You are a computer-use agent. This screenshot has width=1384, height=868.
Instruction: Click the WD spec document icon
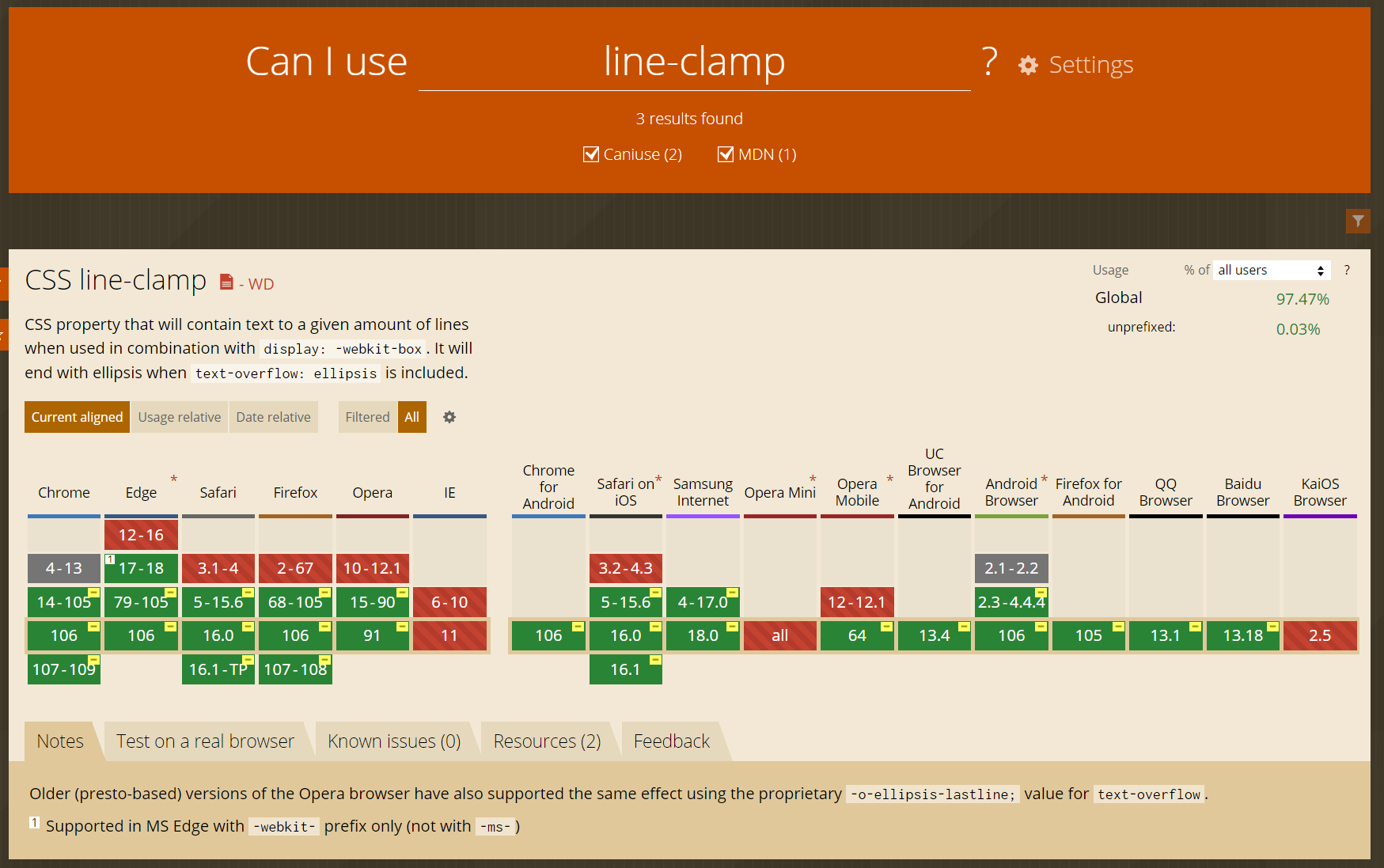pyautogui.click(x=226, y=282)
